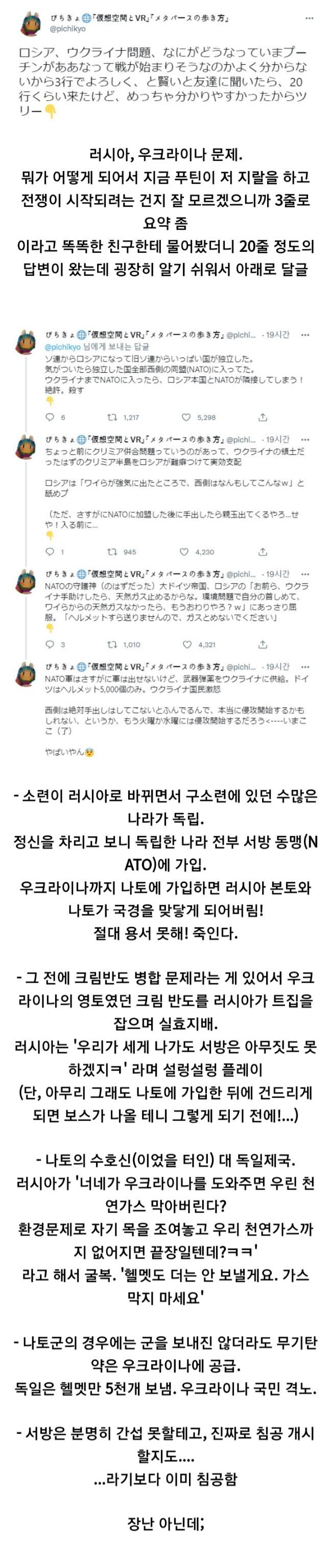This screenshot has width=331, height=1568.
Task: Retweet the tweet with 945 retweets
Action: pyautogui.click(x=112, y=551)
